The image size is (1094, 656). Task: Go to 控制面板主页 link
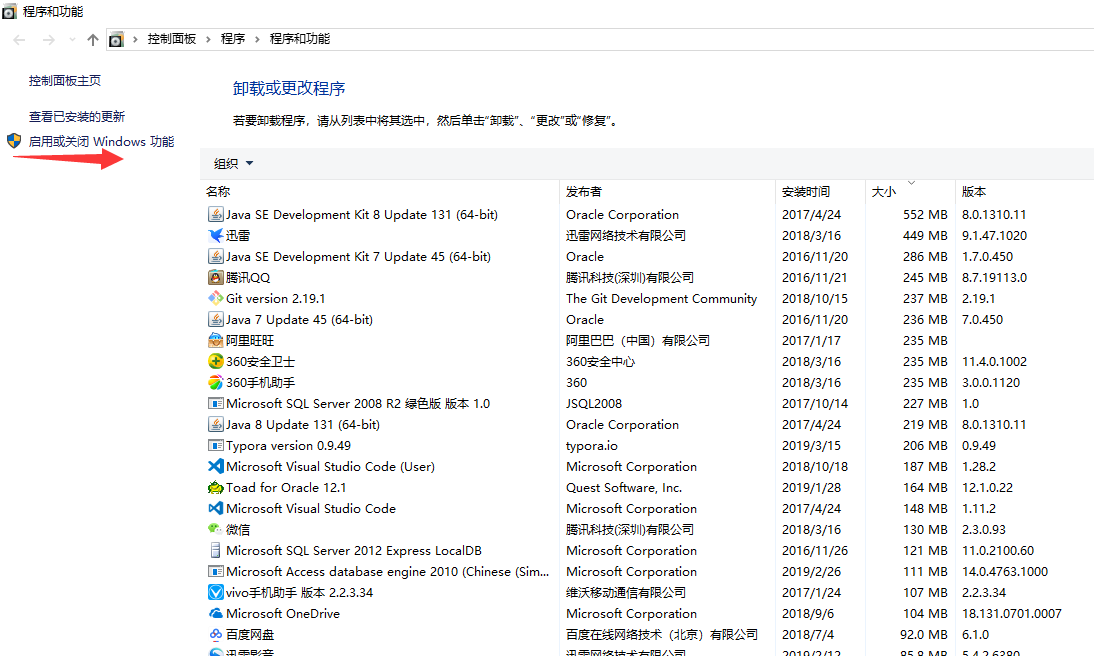65,81
